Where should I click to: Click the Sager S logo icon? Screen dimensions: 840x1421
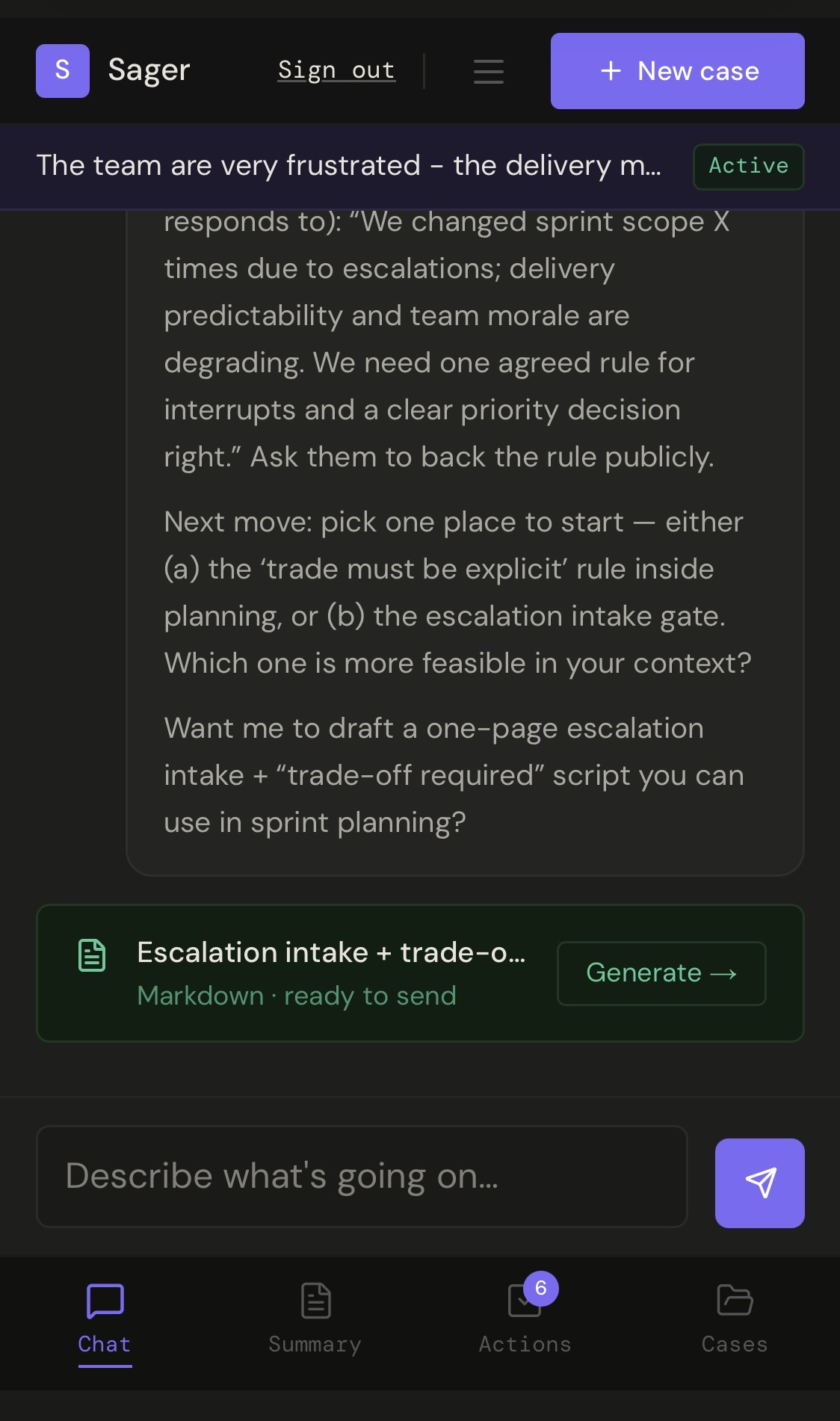pyautogui.click(x=63, y=71)
